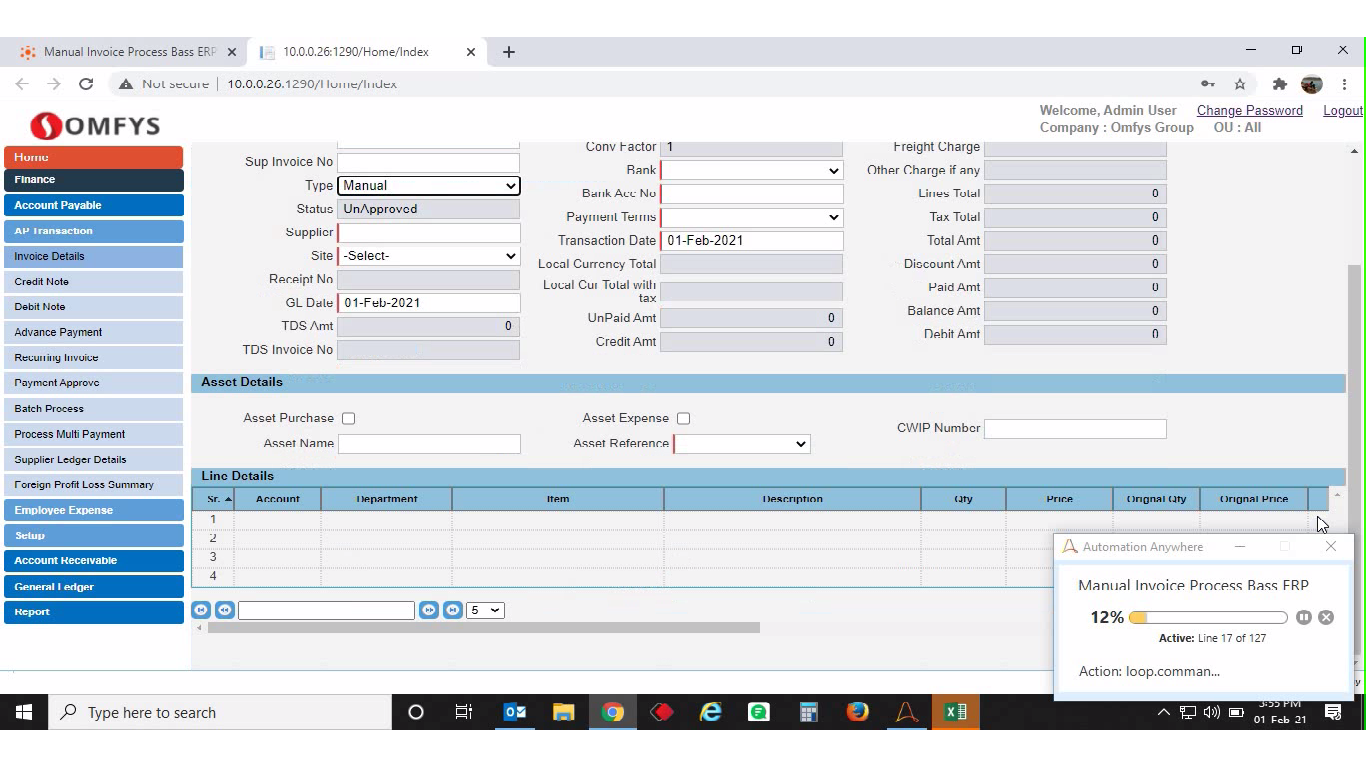1366x768 pixels.
Task: Pause the Automation Anywhere bot run
Action: tap(1304, 618)
